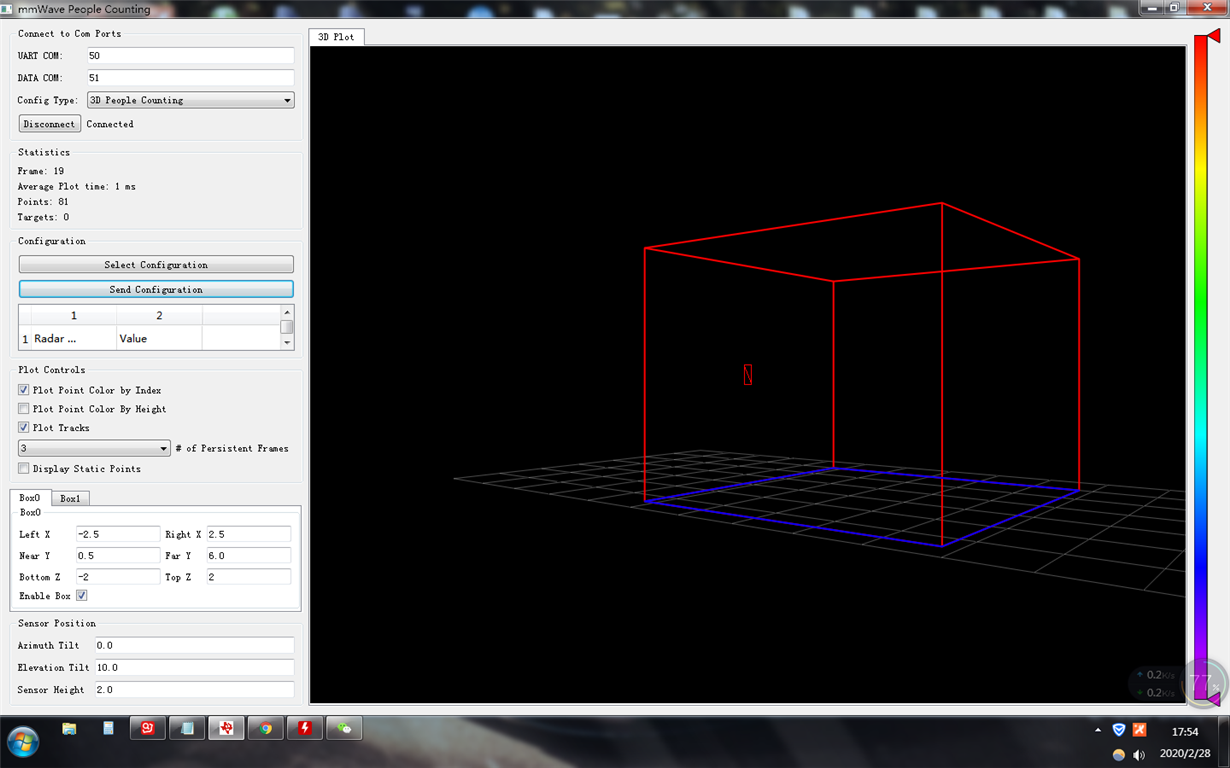Screen dimensions: 1230x768
Task: Show hidden system tray icons arrow
Action: [x=1099, y=731]
